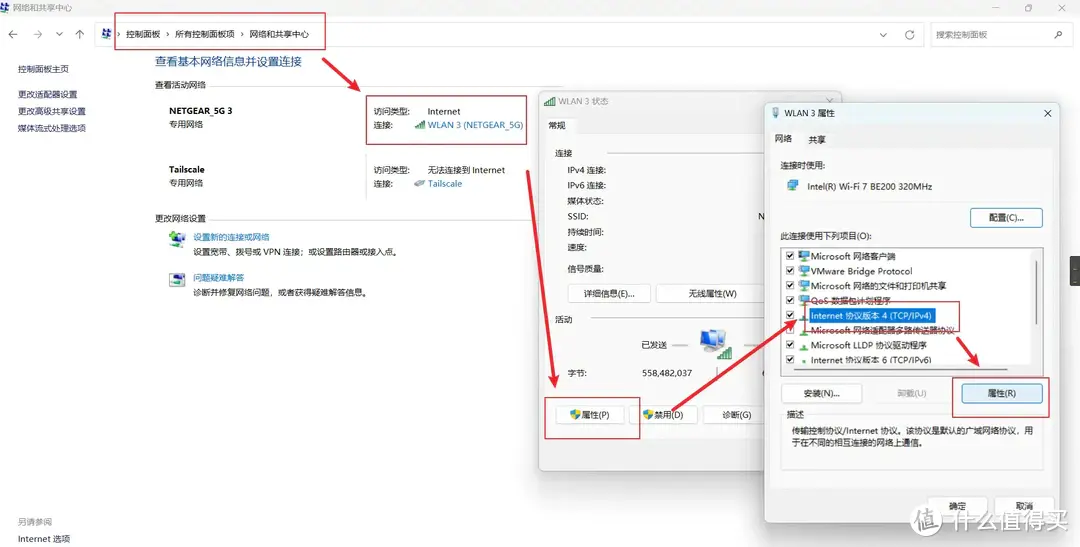Open the Tailscale connection link
The image size is (1080, 547).
445,184
